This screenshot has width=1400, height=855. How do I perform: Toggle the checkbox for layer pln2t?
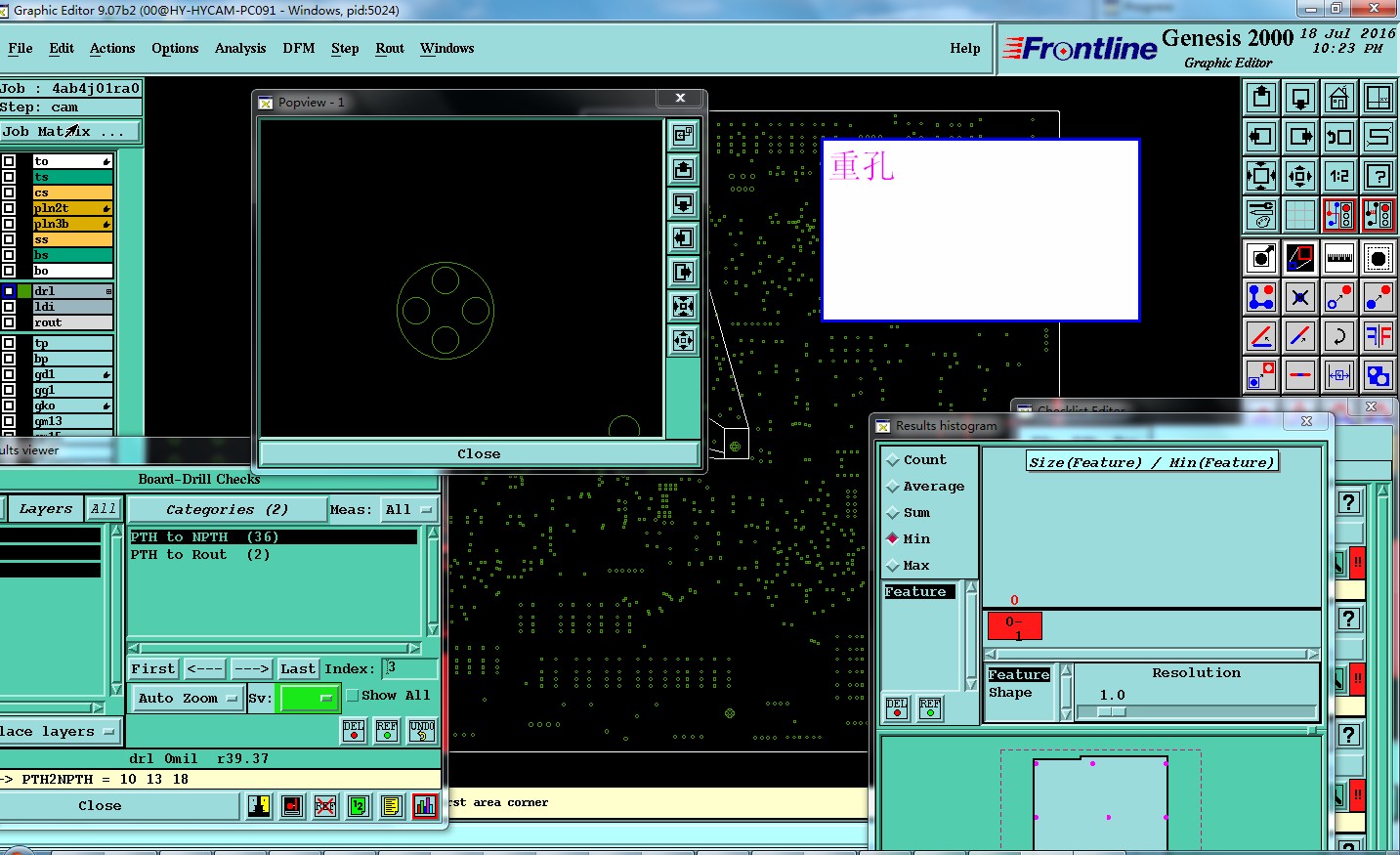[9, 208]
